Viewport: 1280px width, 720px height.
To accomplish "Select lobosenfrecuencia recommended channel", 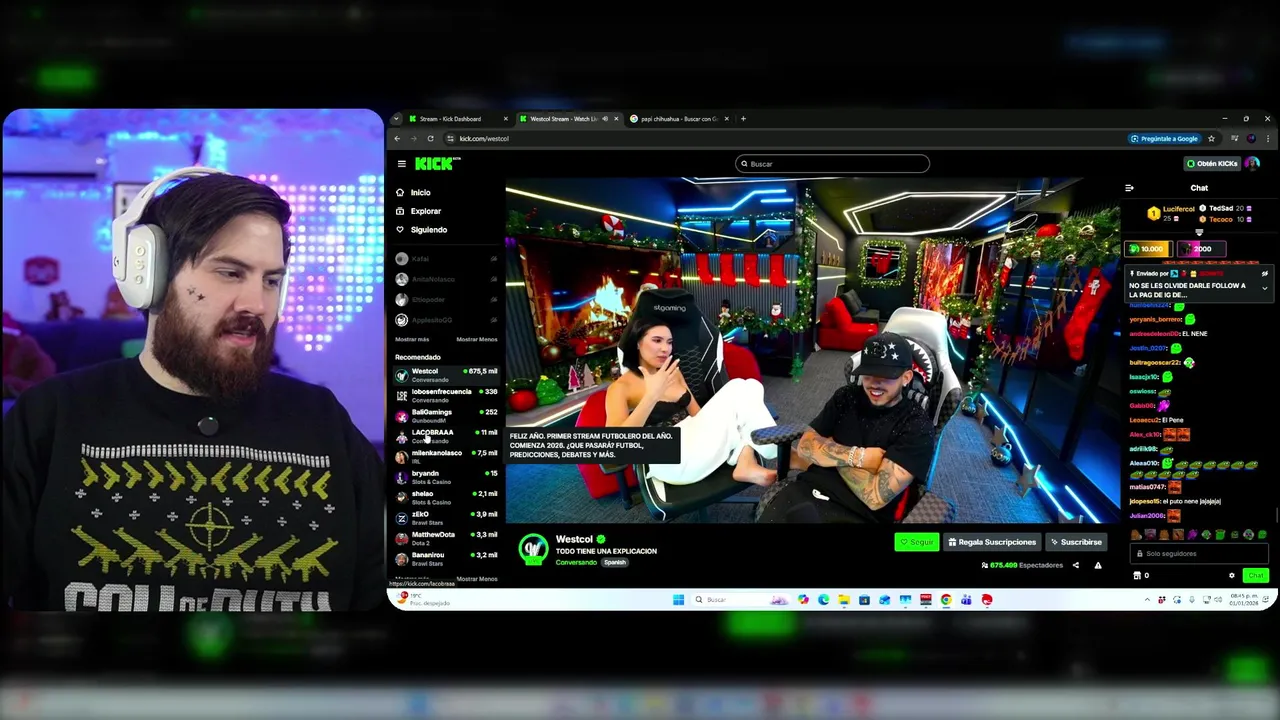I will coord(446,396).
